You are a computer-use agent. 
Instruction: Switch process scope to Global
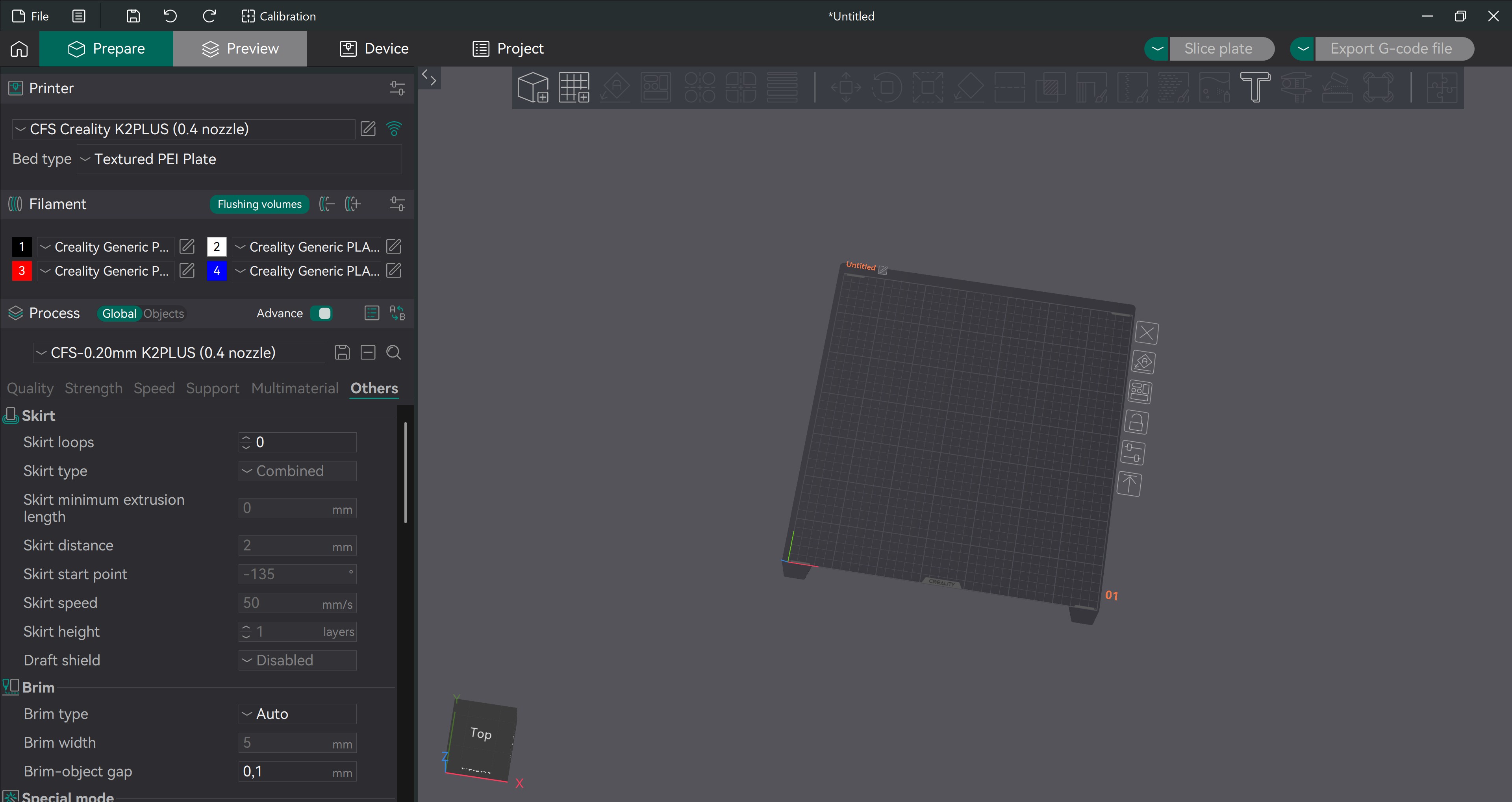119,313
